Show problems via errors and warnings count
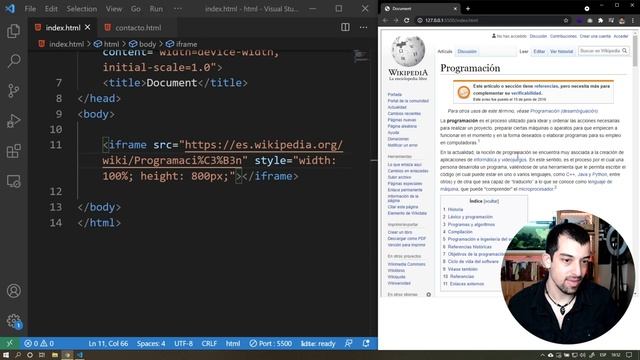The image size is (640, 360). click(39, 343)
